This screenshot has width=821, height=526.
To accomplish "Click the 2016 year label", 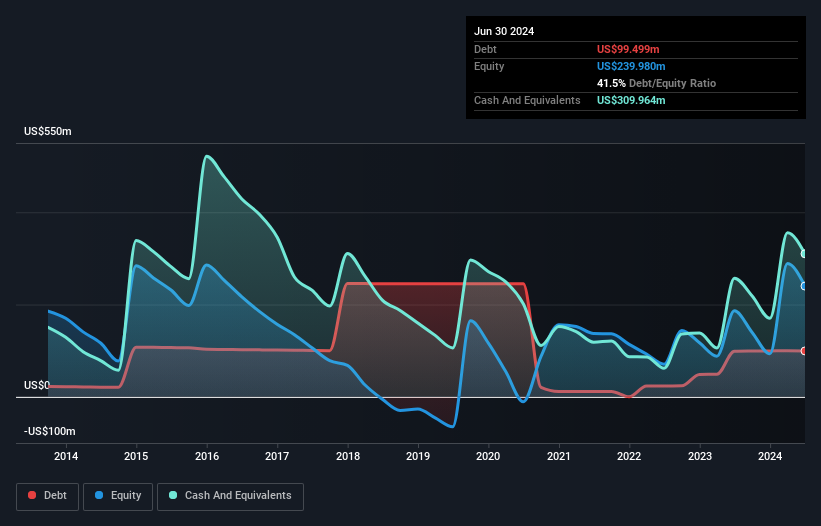I will (x=207, y=456).
